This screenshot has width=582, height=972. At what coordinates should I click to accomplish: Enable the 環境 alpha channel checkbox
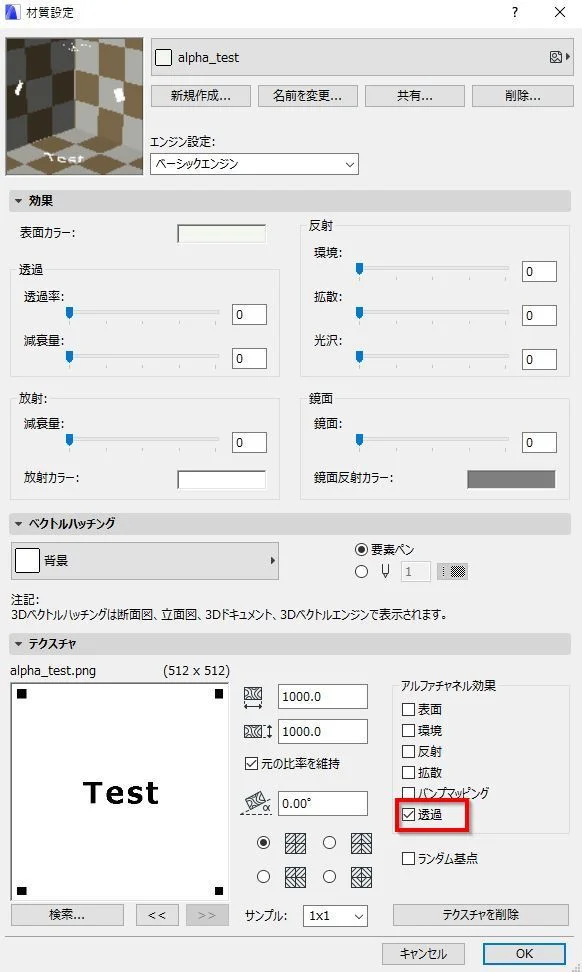408,730
